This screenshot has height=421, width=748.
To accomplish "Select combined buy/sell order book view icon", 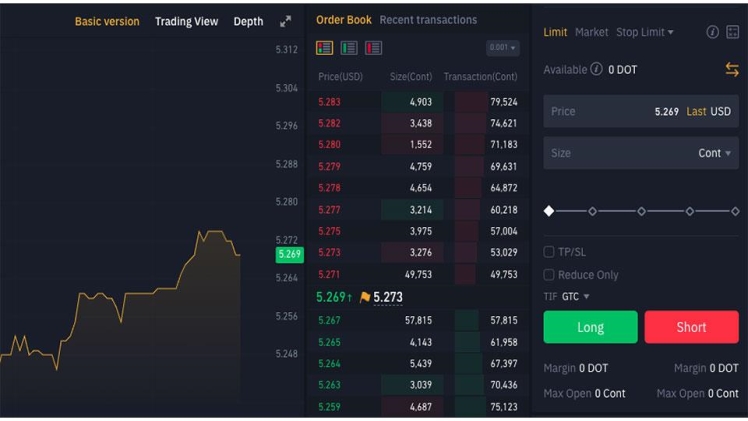I will tap(324, 48).
